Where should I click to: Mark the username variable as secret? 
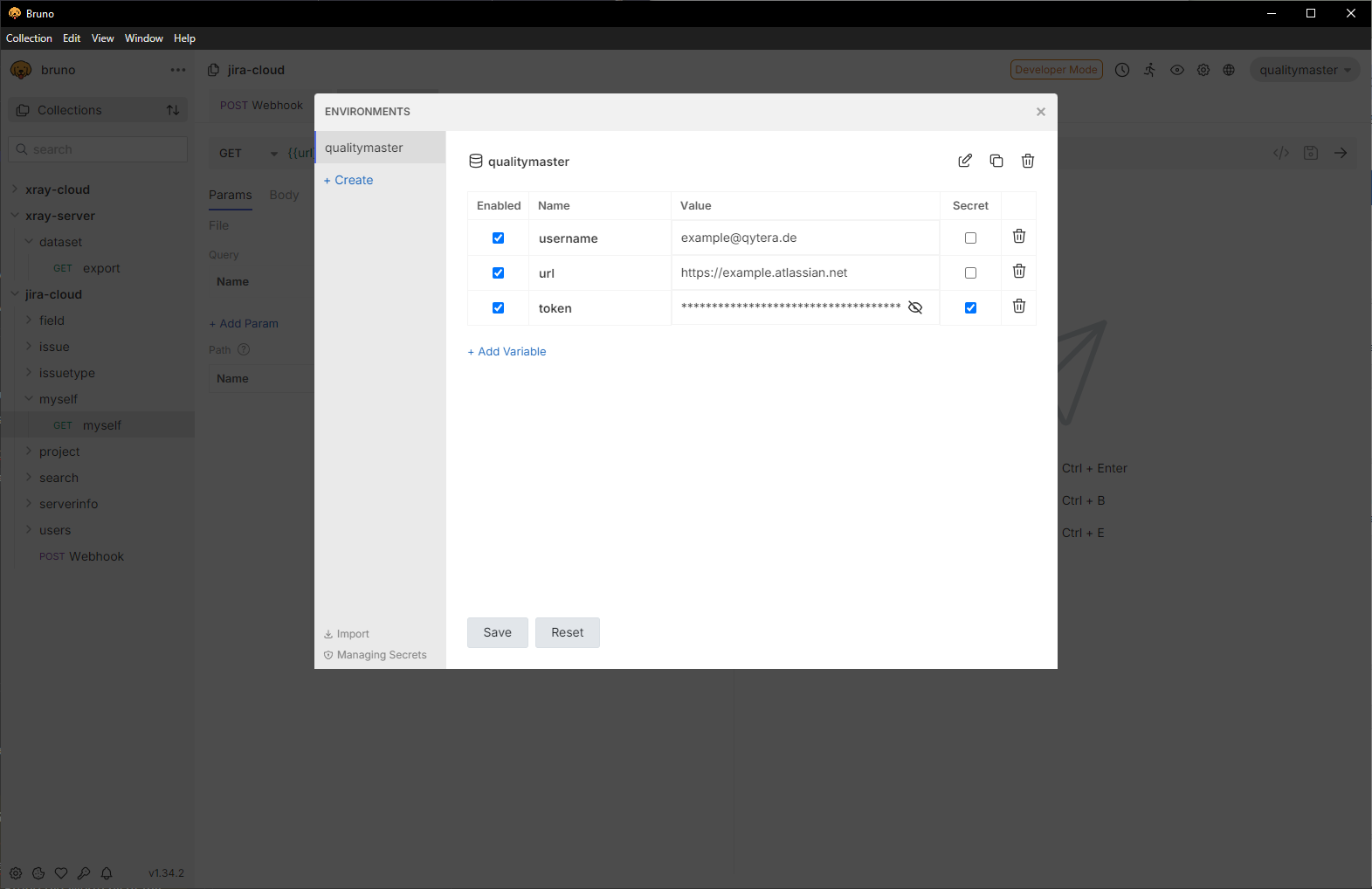(970, 238)
